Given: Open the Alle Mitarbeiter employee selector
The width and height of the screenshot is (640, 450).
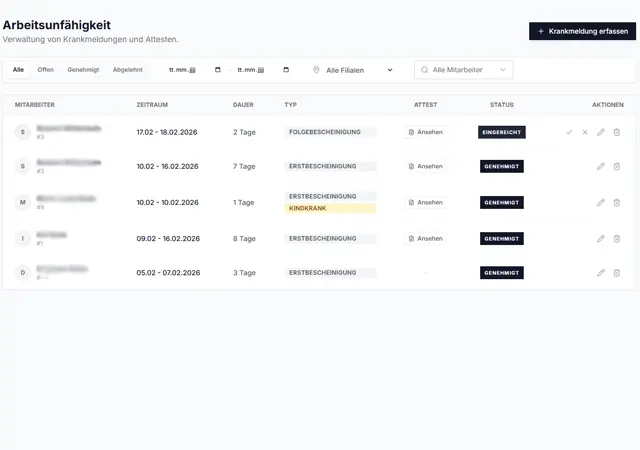Looking at the screenshot, I should click(463, 70).
